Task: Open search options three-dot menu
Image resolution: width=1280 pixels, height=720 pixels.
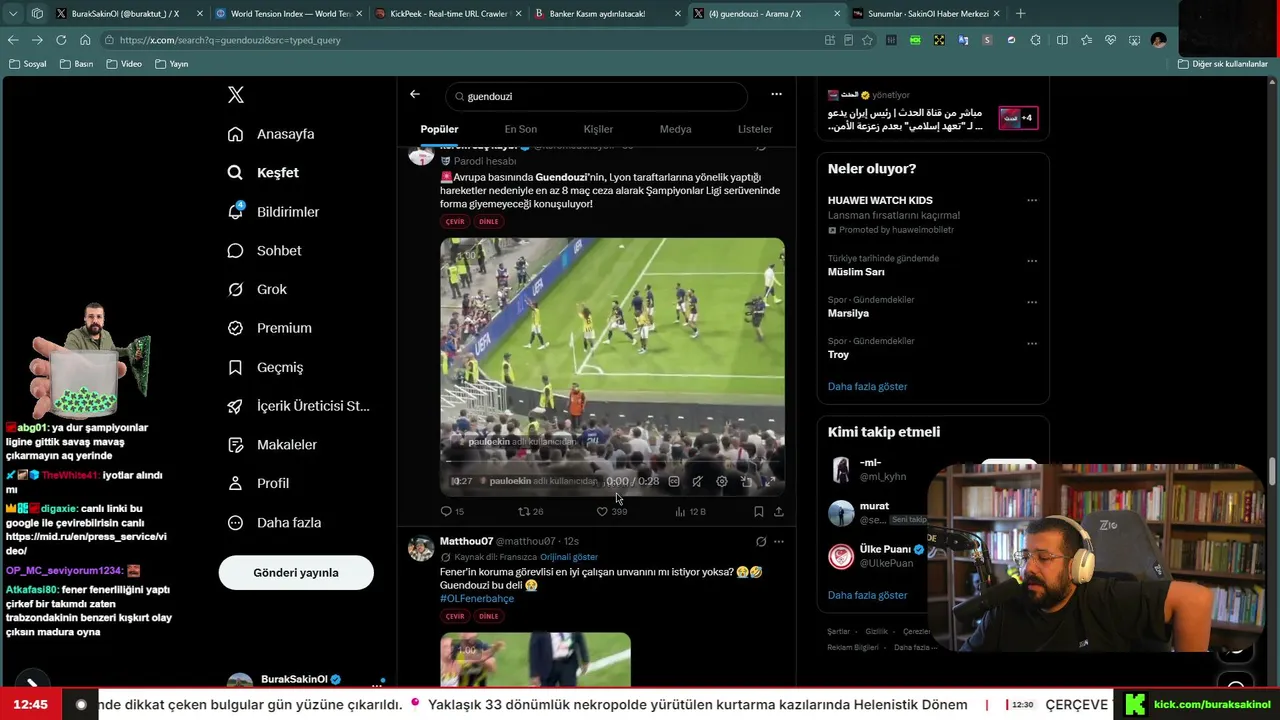Action: click(x=776, y=95)
